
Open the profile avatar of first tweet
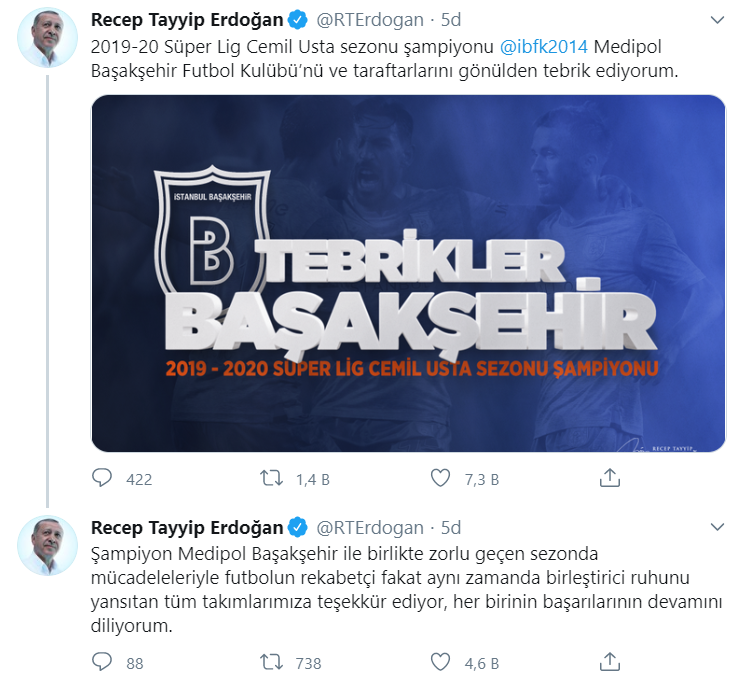pyautogui.click(x=47, y=37)
